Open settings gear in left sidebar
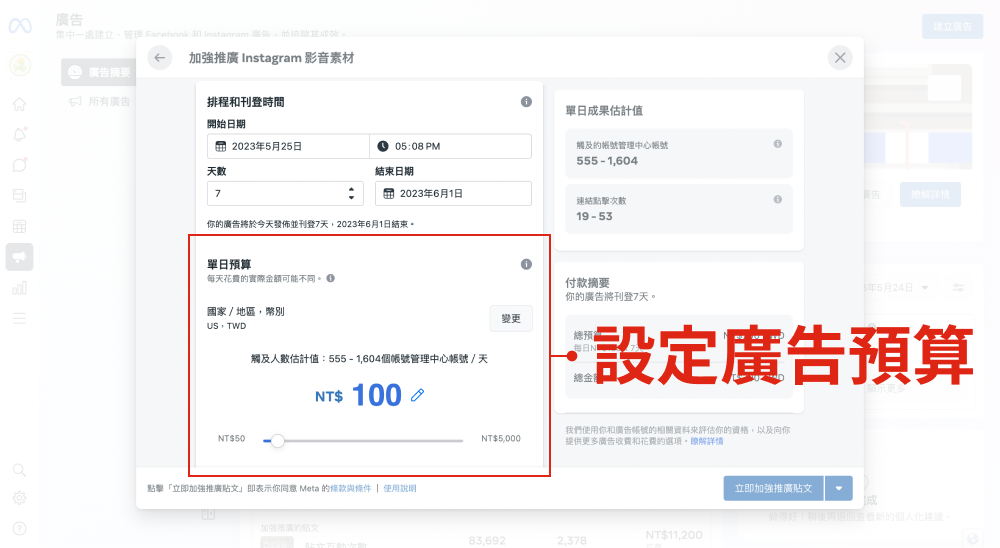 (20, 498)
